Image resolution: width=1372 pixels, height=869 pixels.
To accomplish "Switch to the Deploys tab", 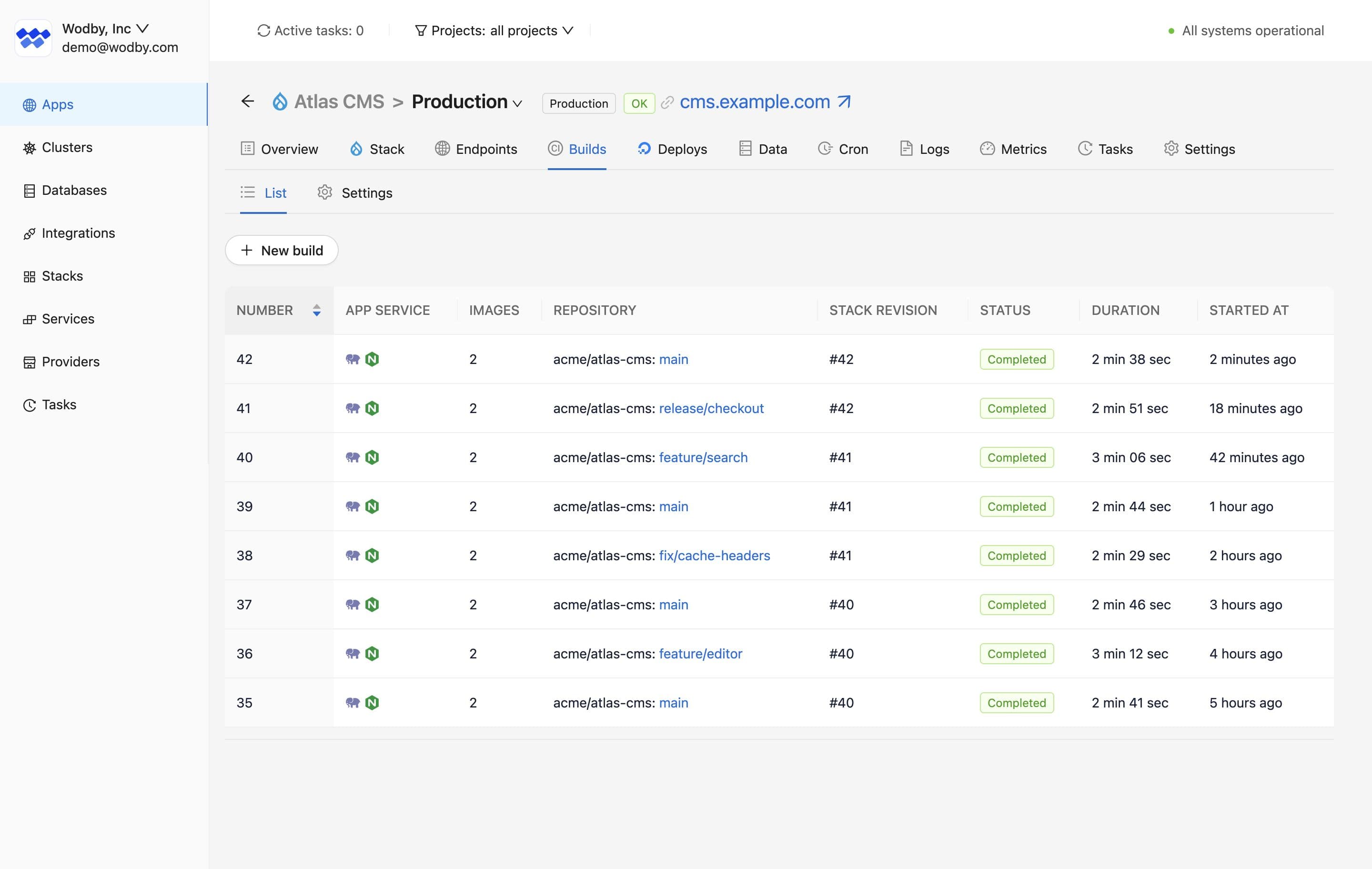I will [672, 149].
